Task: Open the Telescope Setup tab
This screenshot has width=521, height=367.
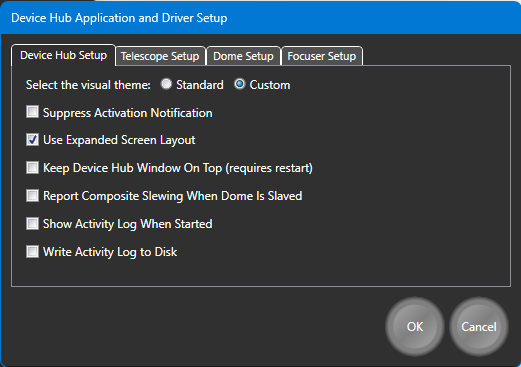Action: 160,56
